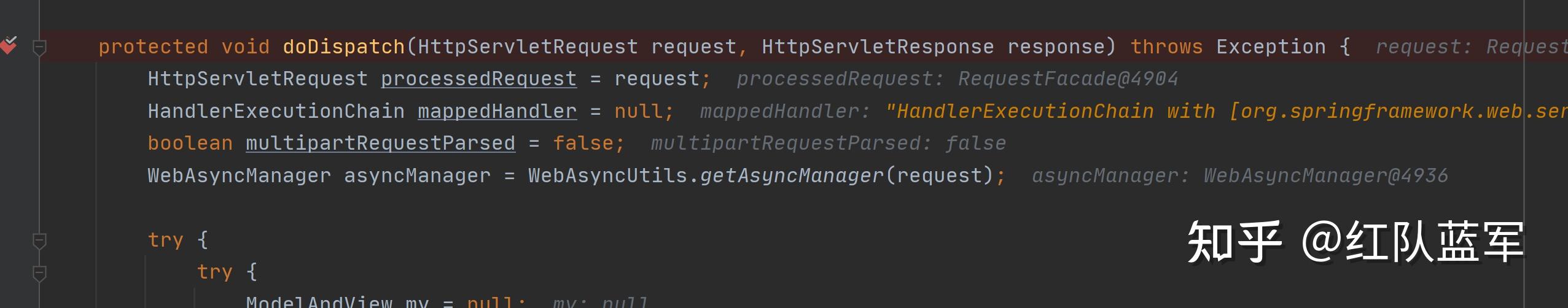Collapse the outer try block fold marker
Viewport: 1568px width, 308px height.
point(39,241)
